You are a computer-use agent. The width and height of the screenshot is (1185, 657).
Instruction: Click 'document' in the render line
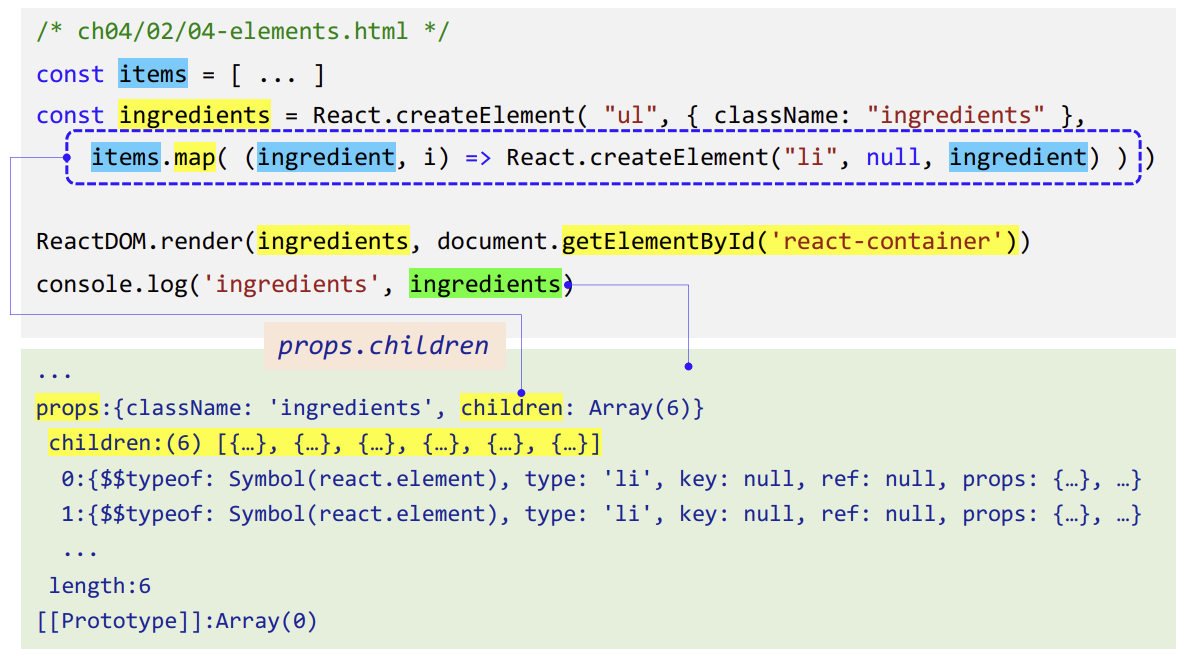492,241
